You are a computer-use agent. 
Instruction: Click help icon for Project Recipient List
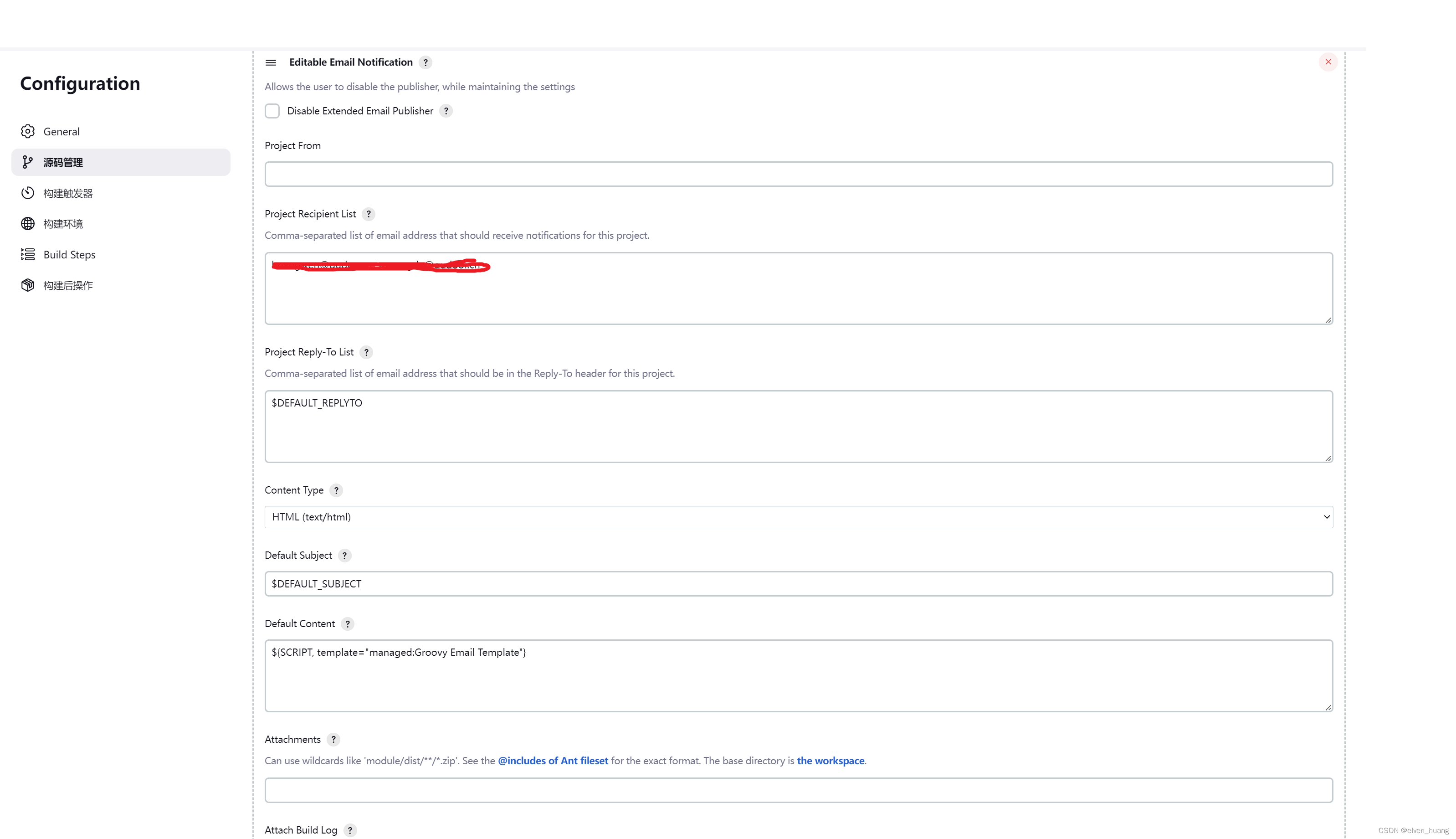pyautogui.click(x=369, y=214)
